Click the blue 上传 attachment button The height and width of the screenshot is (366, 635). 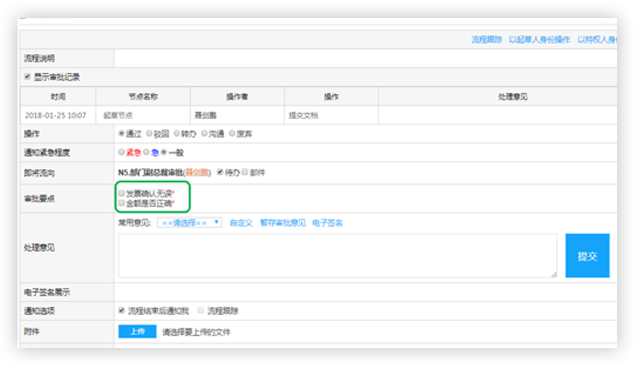tap(137, 331)
